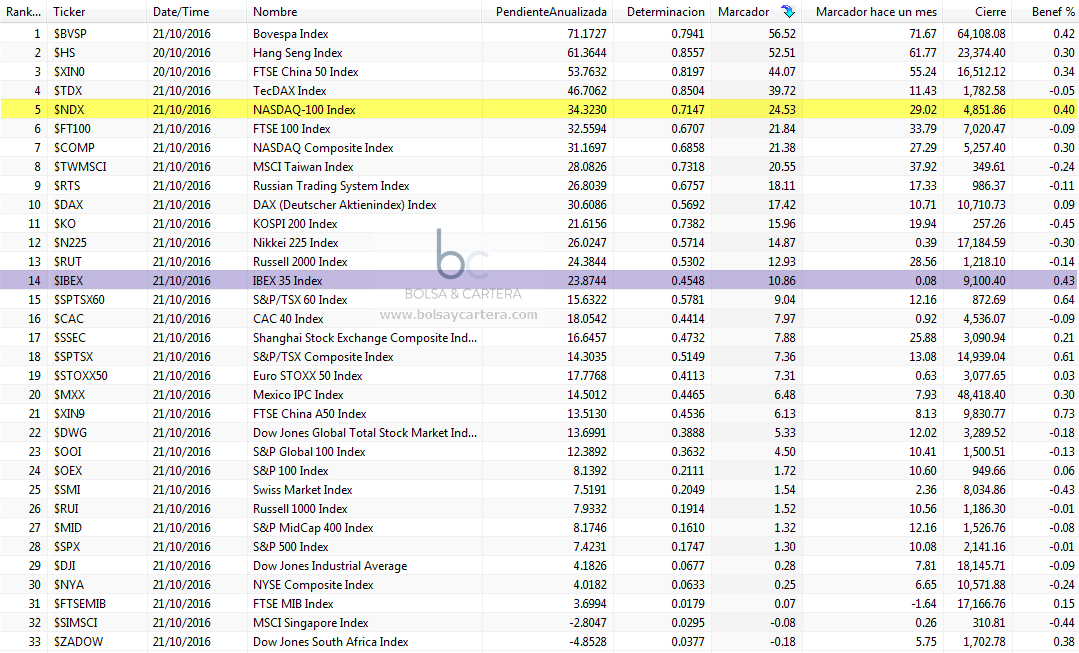Select 'Swiss Market Index'

pos(303,490)
